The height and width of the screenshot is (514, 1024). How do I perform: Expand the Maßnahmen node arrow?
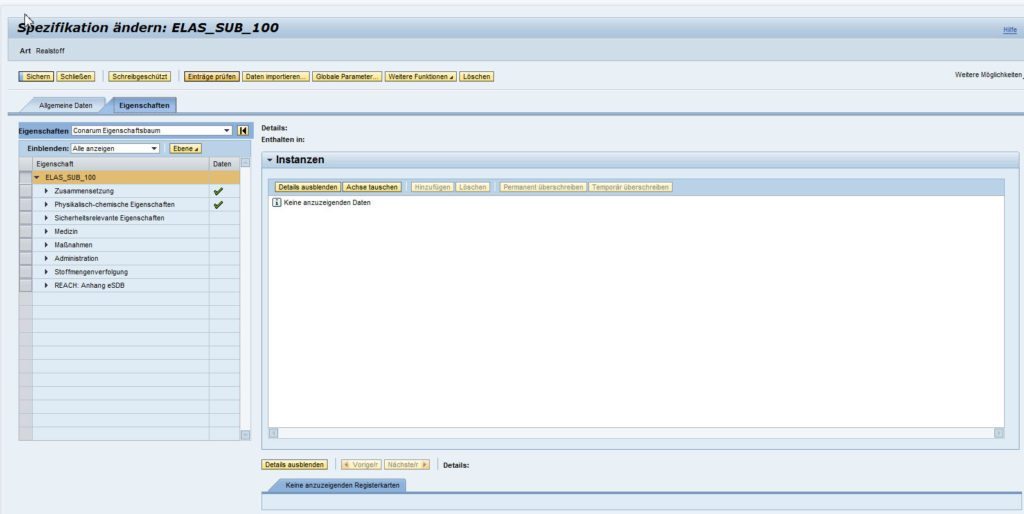(46, 245)
